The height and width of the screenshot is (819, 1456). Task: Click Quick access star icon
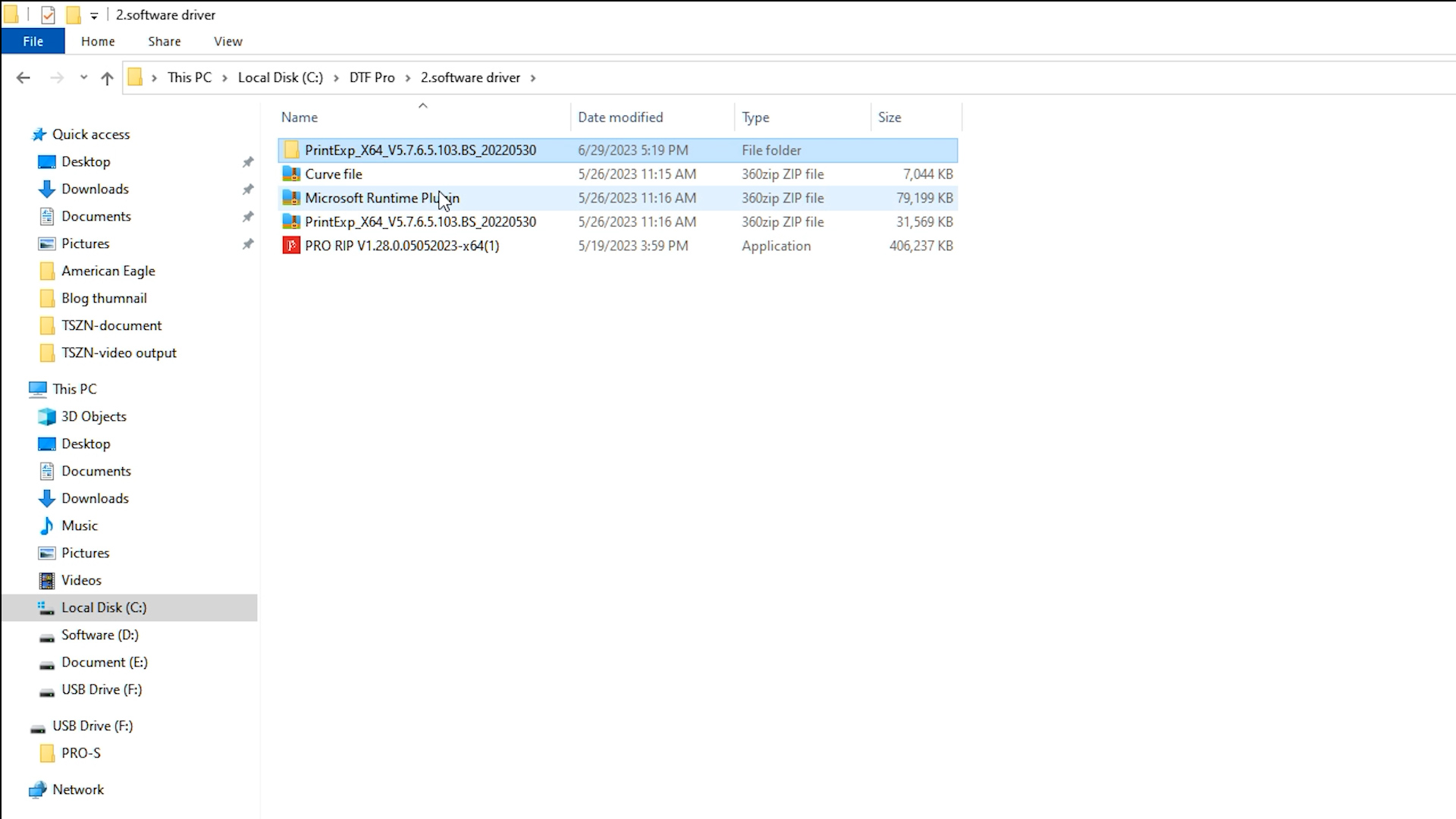[39, 134]
